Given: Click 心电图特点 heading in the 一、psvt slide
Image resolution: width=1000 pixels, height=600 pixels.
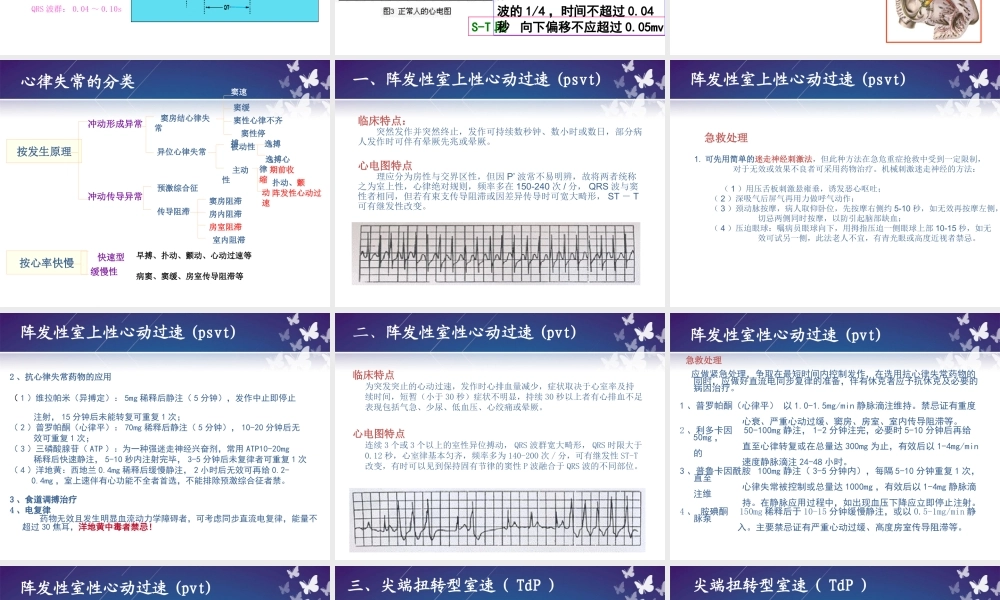Looking at the screenshot, I should [x=385, y=166].
